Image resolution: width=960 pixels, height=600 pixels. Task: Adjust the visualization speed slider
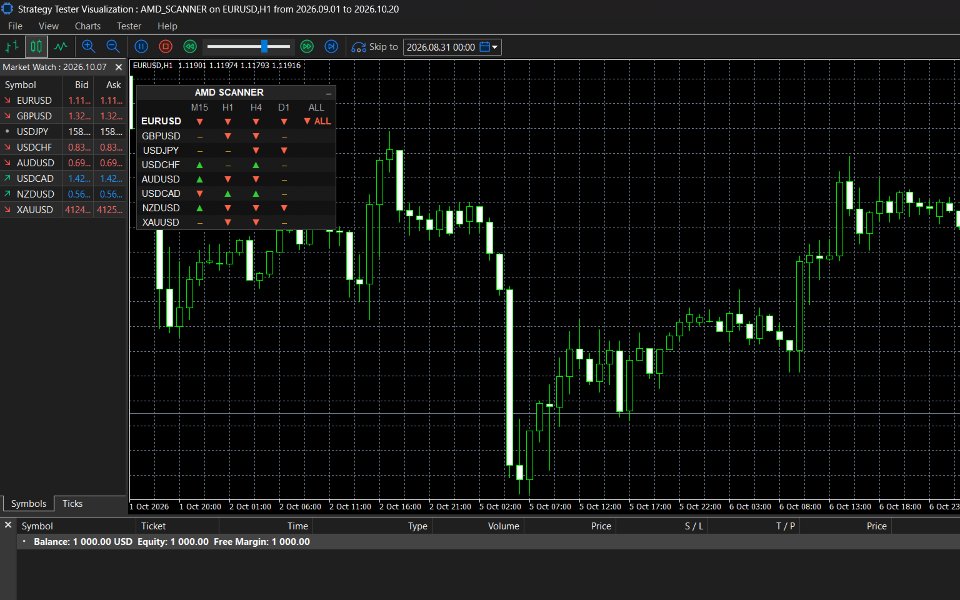[x=264, y=47]
